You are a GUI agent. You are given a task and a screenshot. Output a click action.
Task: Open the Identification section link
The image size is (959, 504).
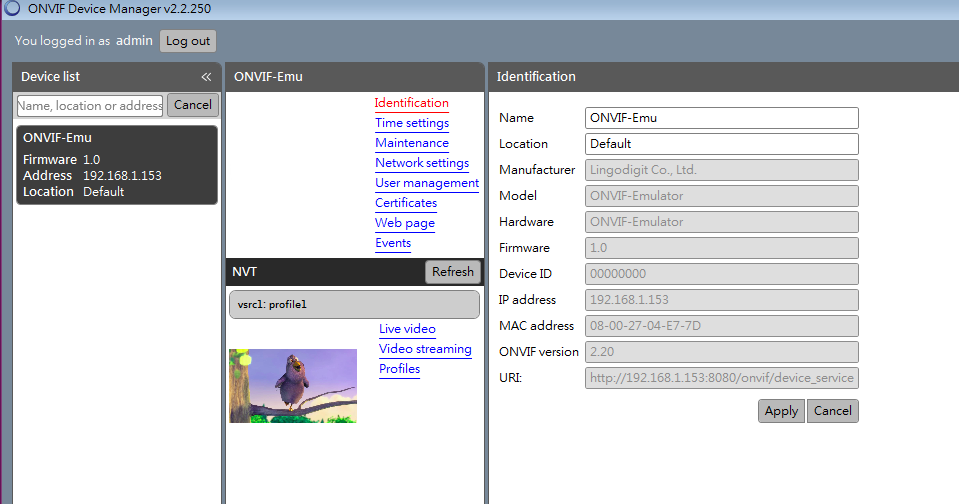point(411,103)
